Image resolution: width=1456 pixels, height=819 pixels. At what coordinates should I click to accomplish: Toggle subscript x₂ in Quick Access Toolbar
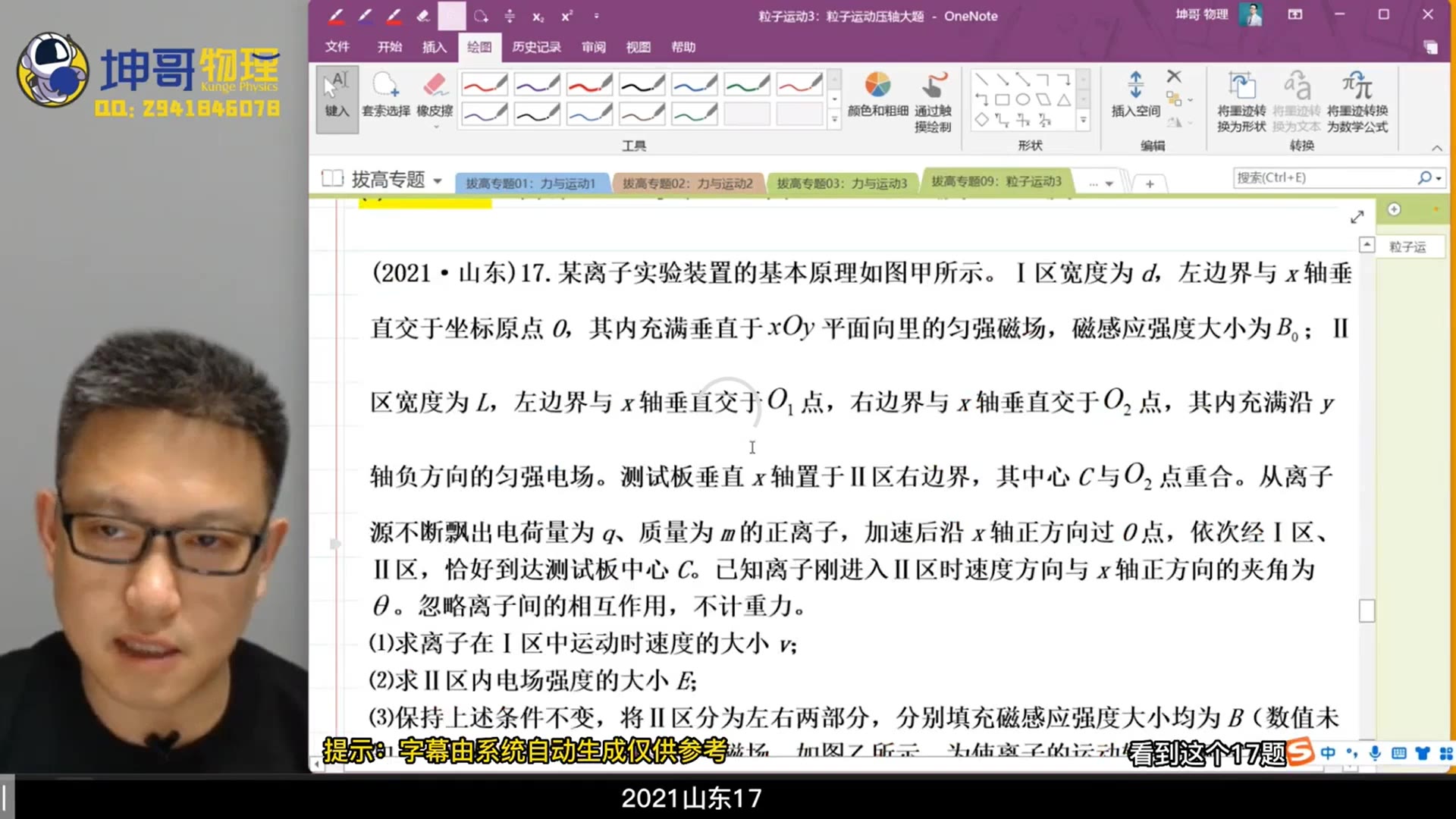pyautogui.click(x=538, y=15)
